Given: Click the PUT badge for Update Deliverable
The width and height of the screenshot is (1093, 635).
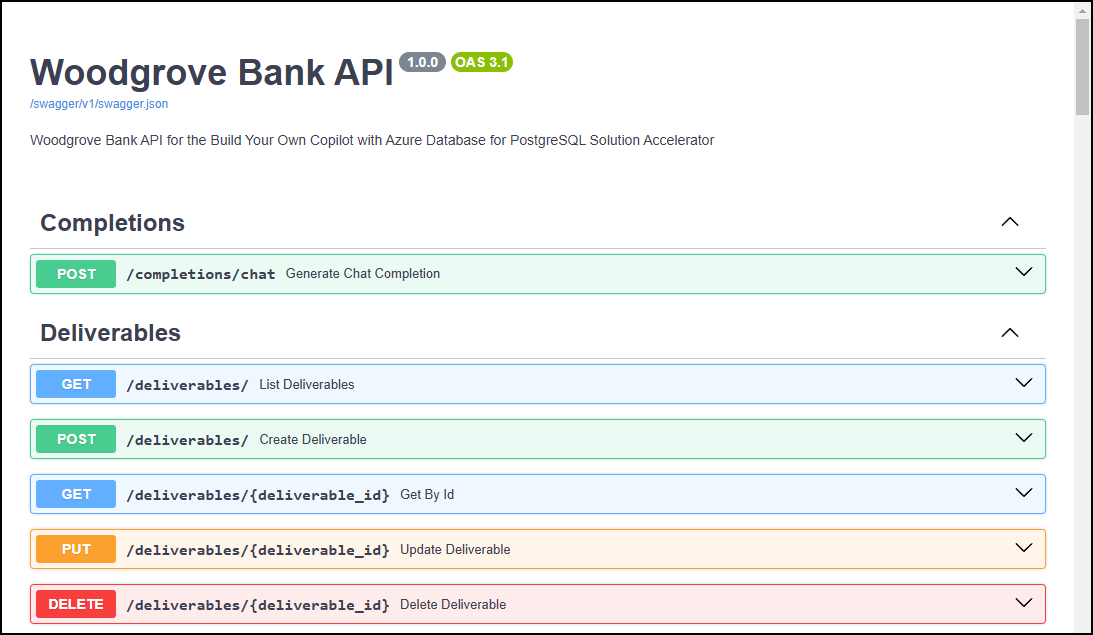Looking at the screenshot, I should point(76,549).
